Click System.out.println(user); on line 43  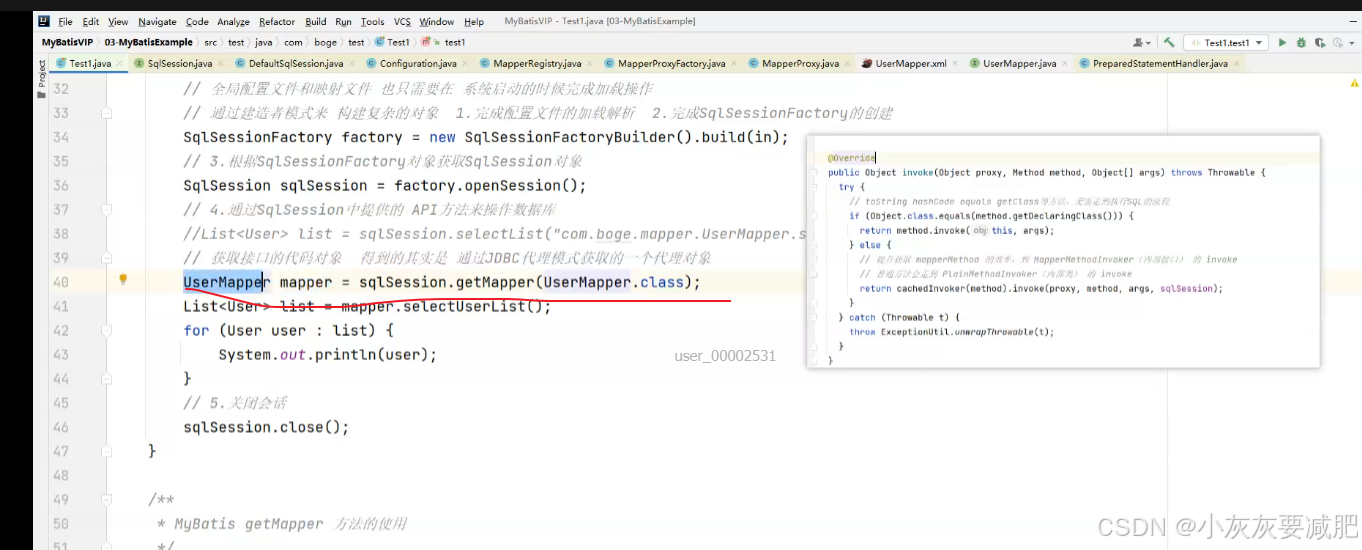tap(328, 355)
